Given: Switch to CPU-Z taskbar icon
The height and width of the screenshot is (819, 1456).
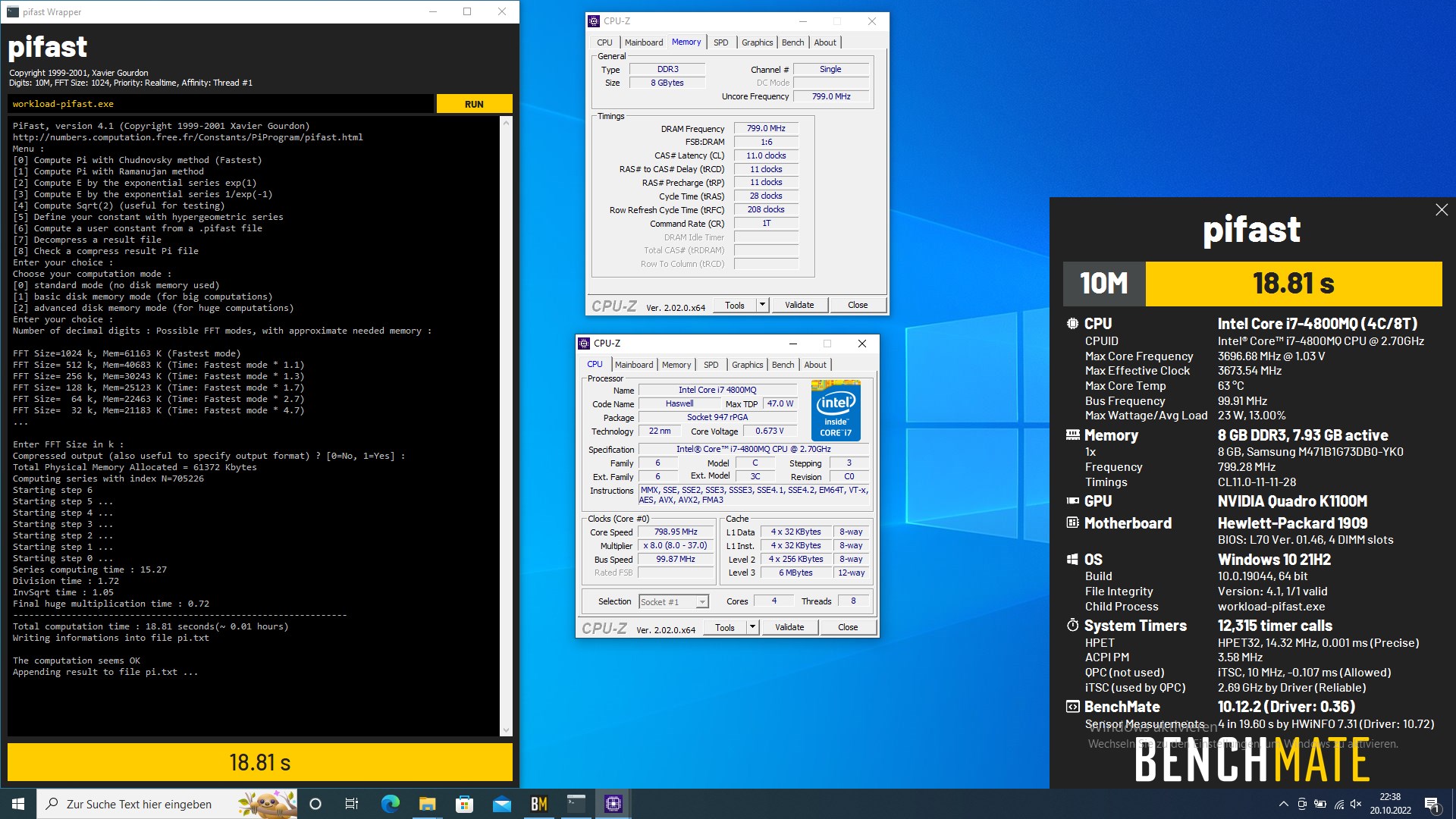Looking at the screenshot, I should (x=613, y=804).
